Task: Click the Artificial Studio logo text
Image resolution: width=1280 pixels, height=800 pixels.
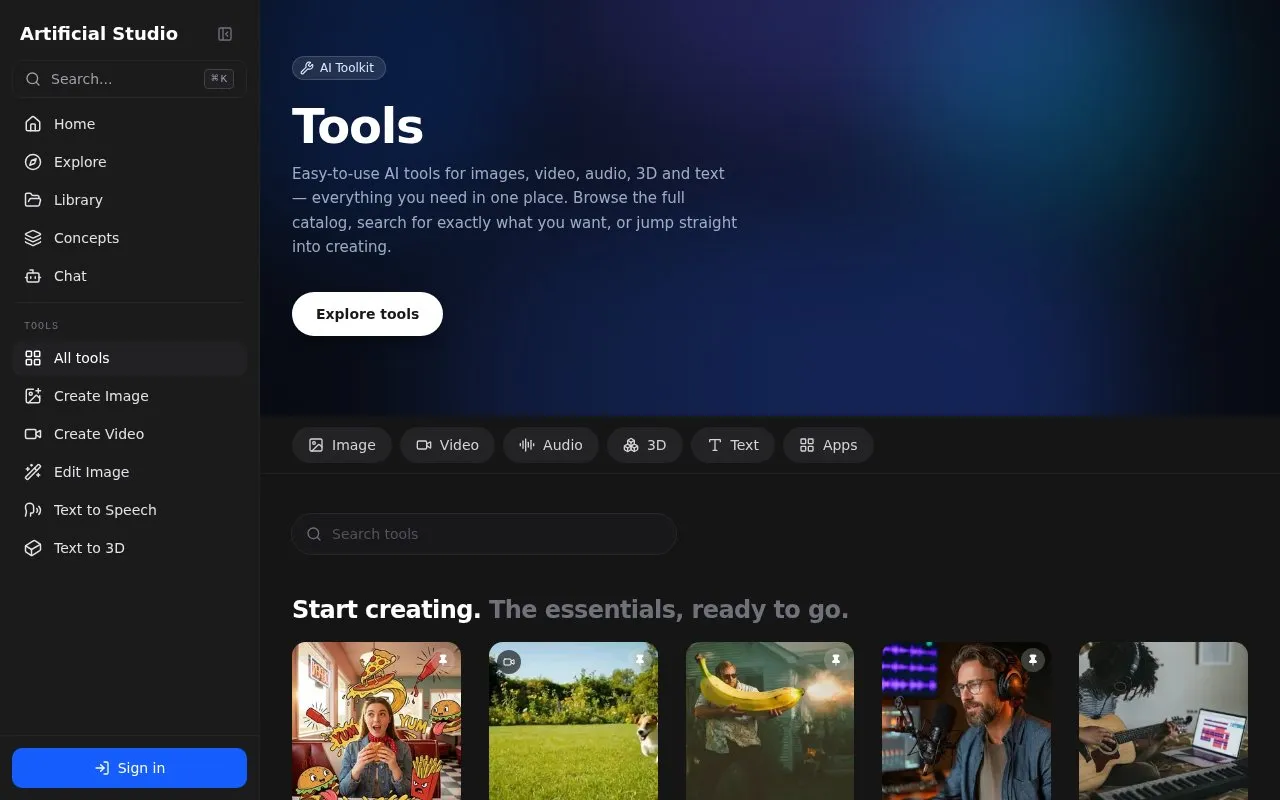Action: [99, 34]
